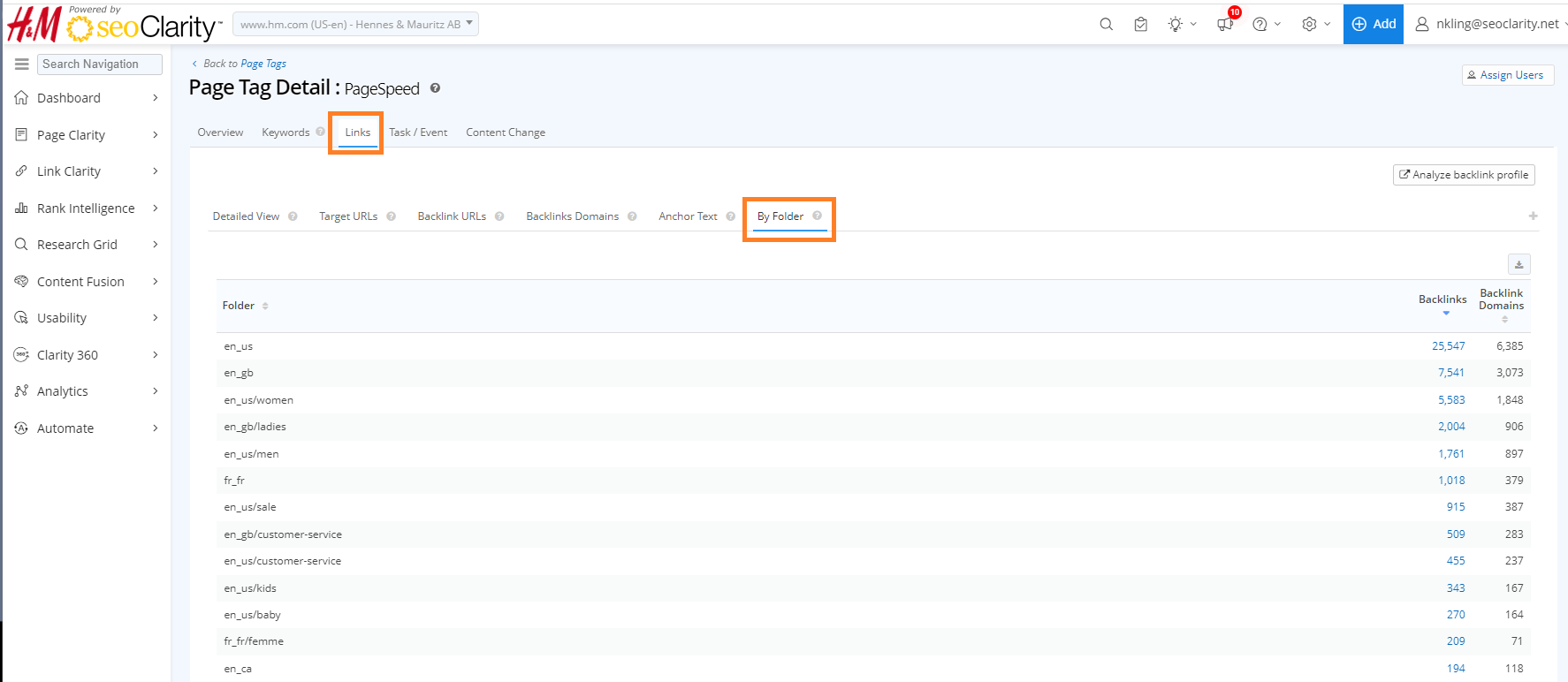Sort table by Folder column header
This screenshot has width=1568, height=682.
239,306
